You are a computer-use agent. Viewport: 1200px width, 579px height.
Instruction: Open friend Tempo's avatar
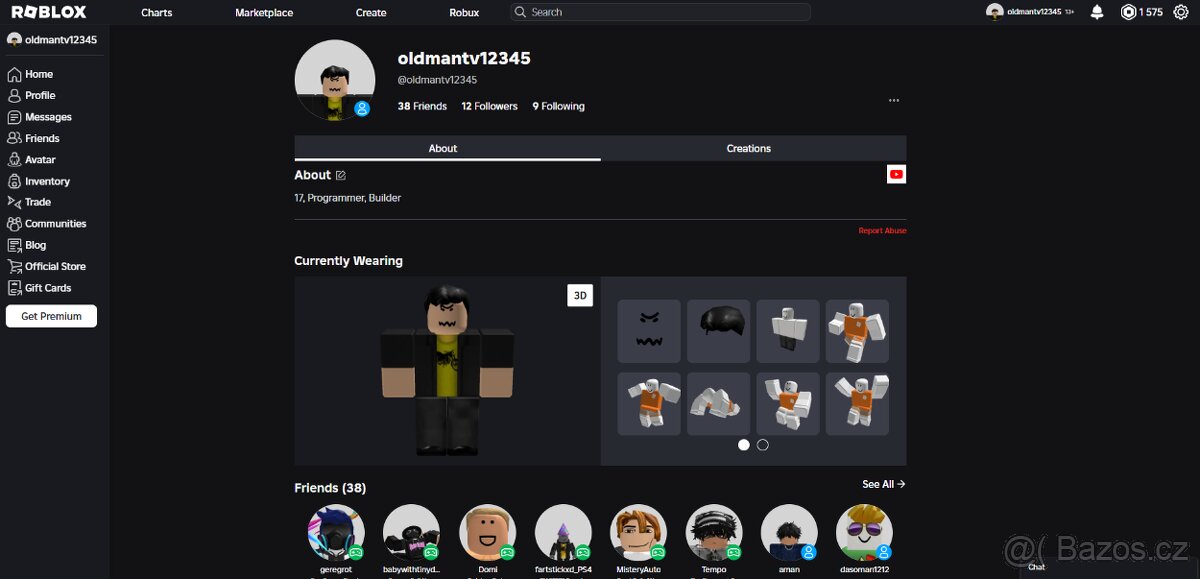tap(714, 532)
